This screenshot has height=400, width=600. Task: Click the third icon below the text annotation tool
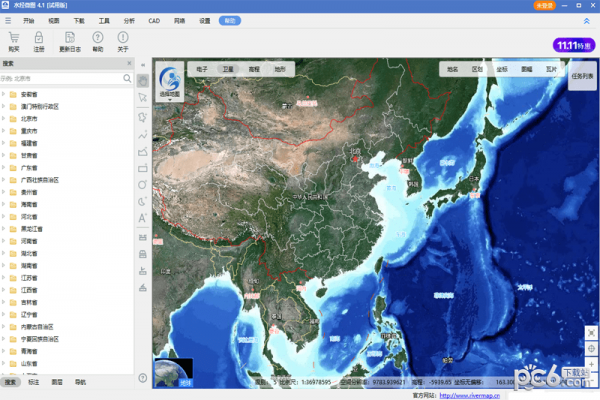(x=143, y=271)
